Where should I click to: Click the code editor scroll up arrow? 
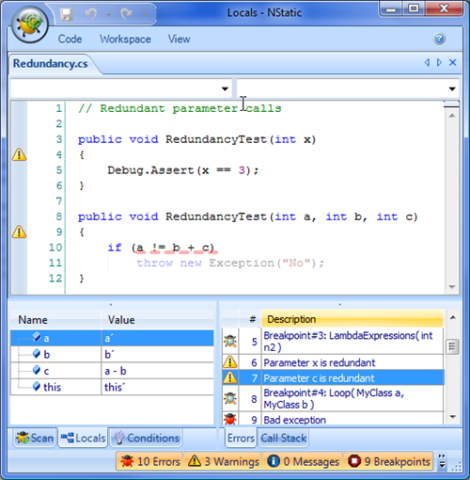tap(452, 116)
